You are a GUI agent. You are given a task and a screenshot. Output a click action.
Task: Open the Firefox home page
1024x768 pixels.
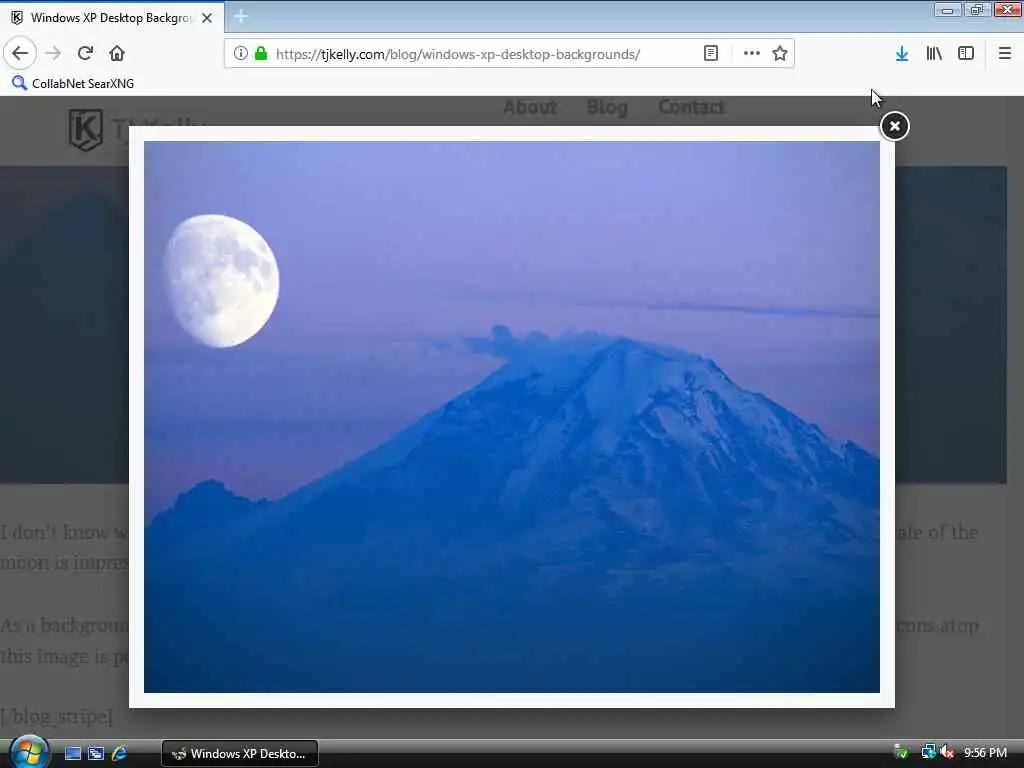pyautogui.click(x=117, y=54)
